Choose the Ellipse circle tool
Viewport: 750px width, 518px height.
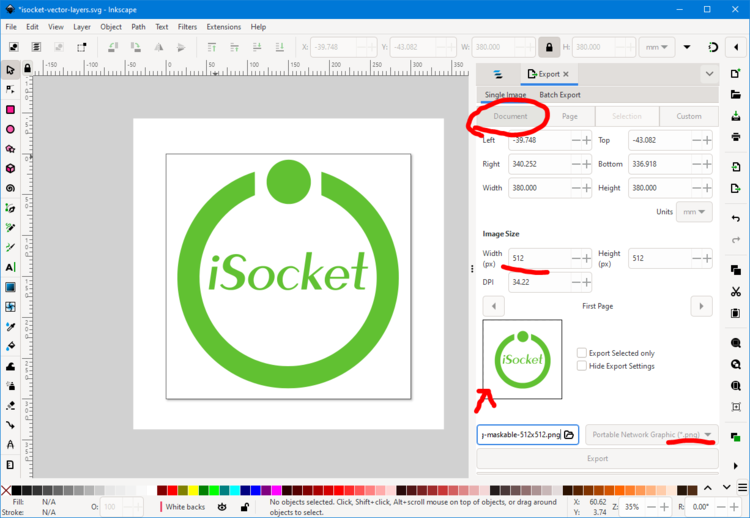(x=10, y=129)
